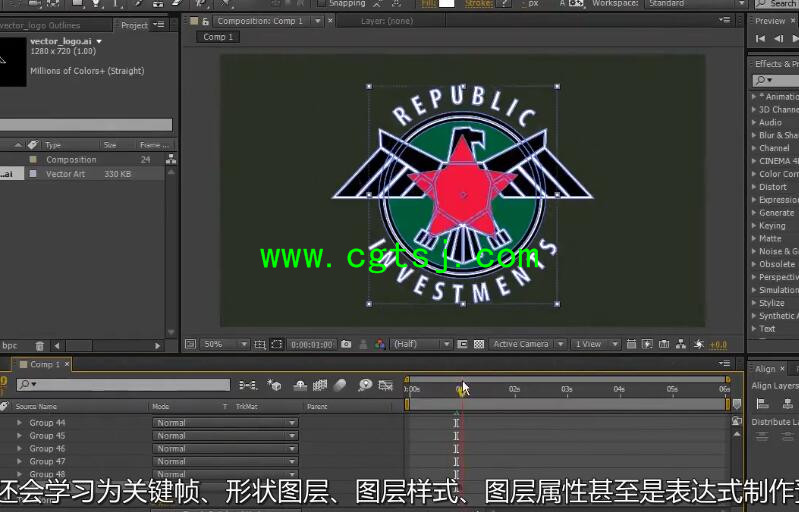The width and height of the screenshot is (799, 512).
Task: Open blending mode dropdown for Group 45
Action: point(225,436)
